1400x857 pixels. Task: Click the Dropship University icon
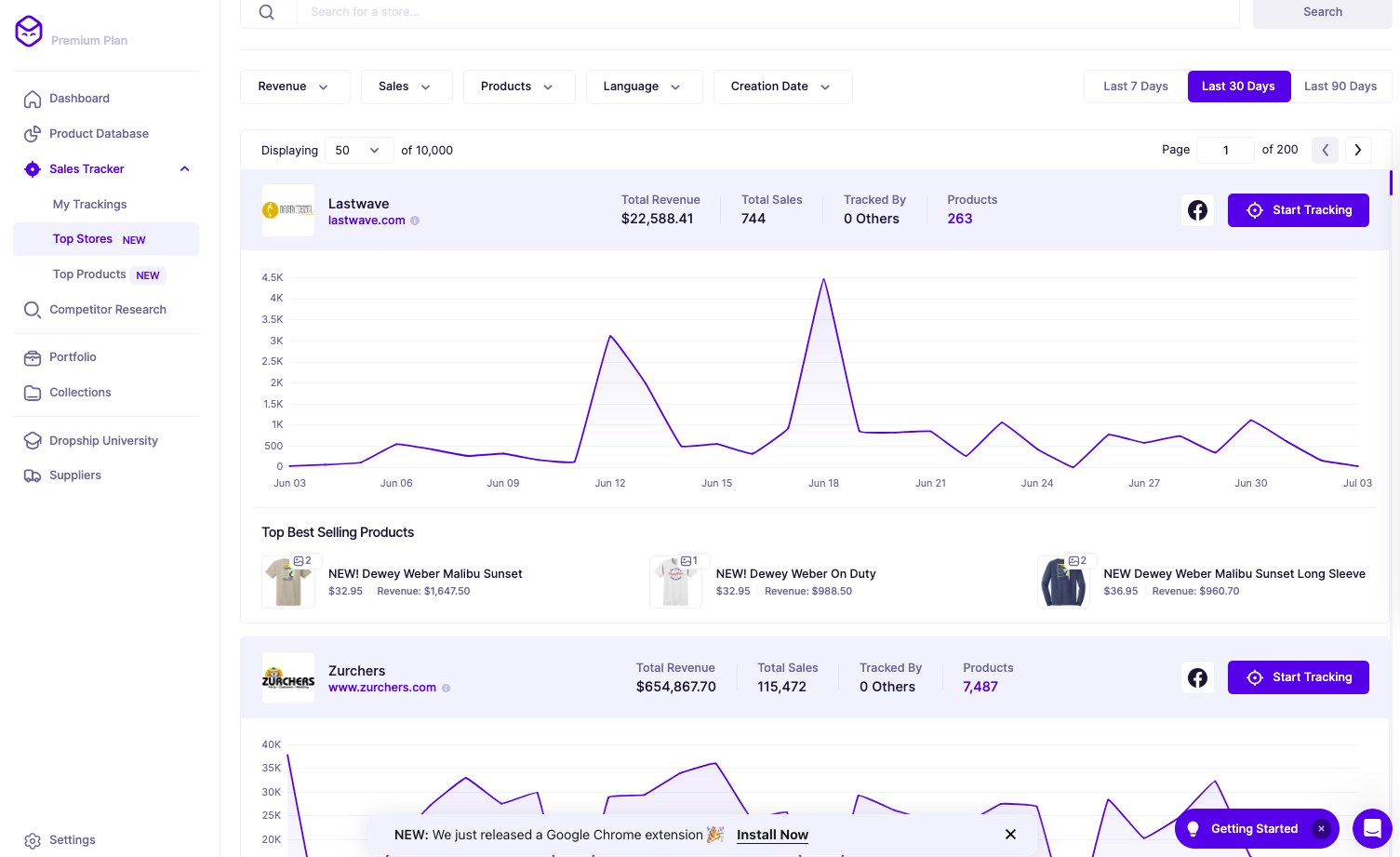tap(33, 440)
